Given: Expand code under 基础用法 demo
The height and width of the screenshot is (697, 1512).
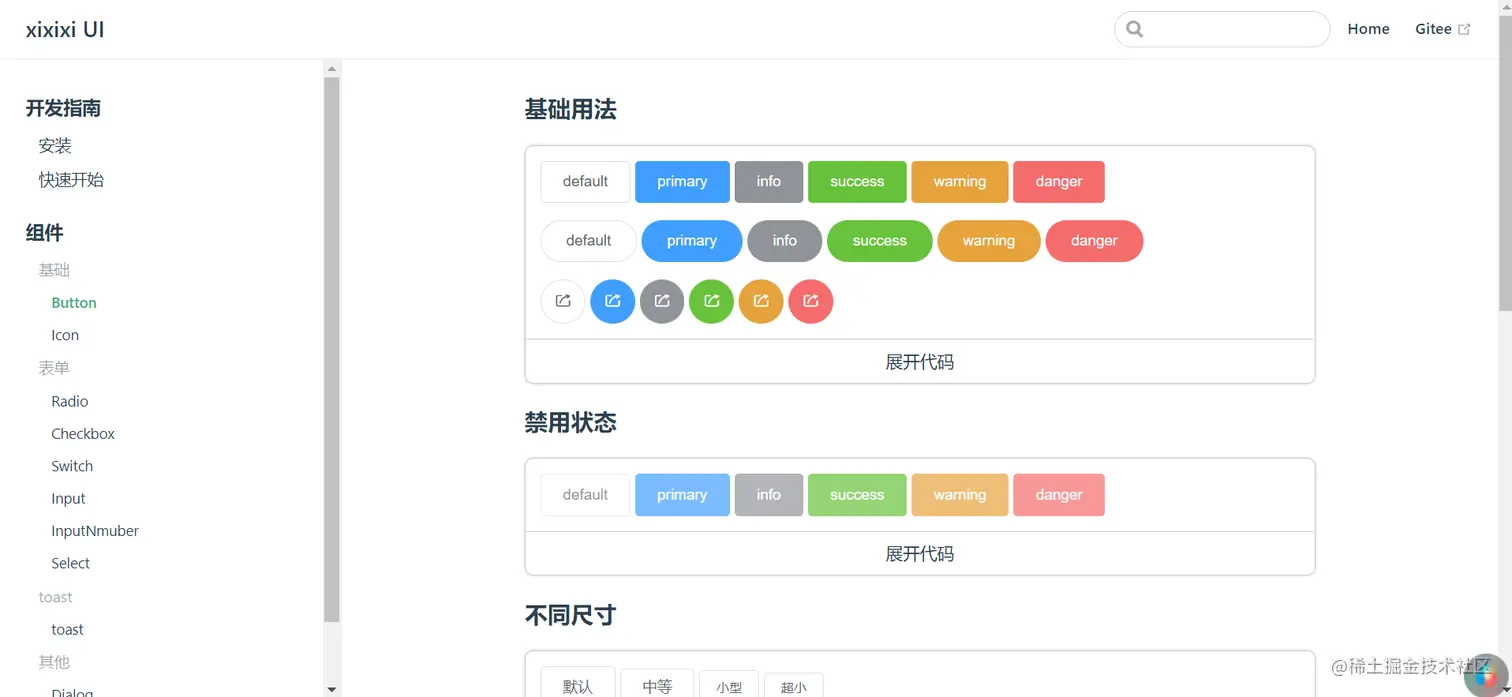Looking at the screenshot, I should click(919, 362).
